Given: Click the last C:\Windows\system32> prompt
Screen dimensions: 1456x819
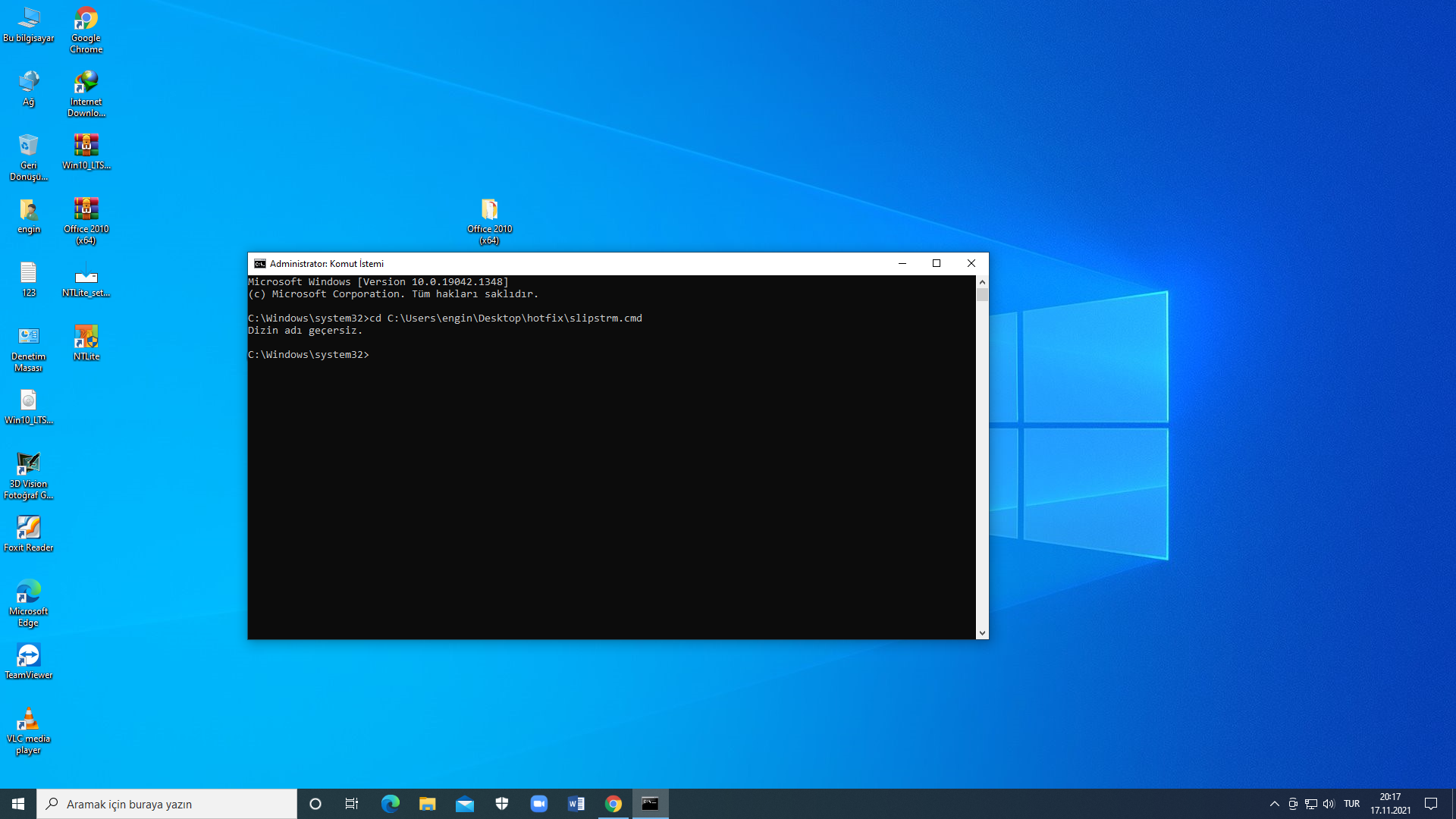Looking at the screenshot, I should pos(309,355).
